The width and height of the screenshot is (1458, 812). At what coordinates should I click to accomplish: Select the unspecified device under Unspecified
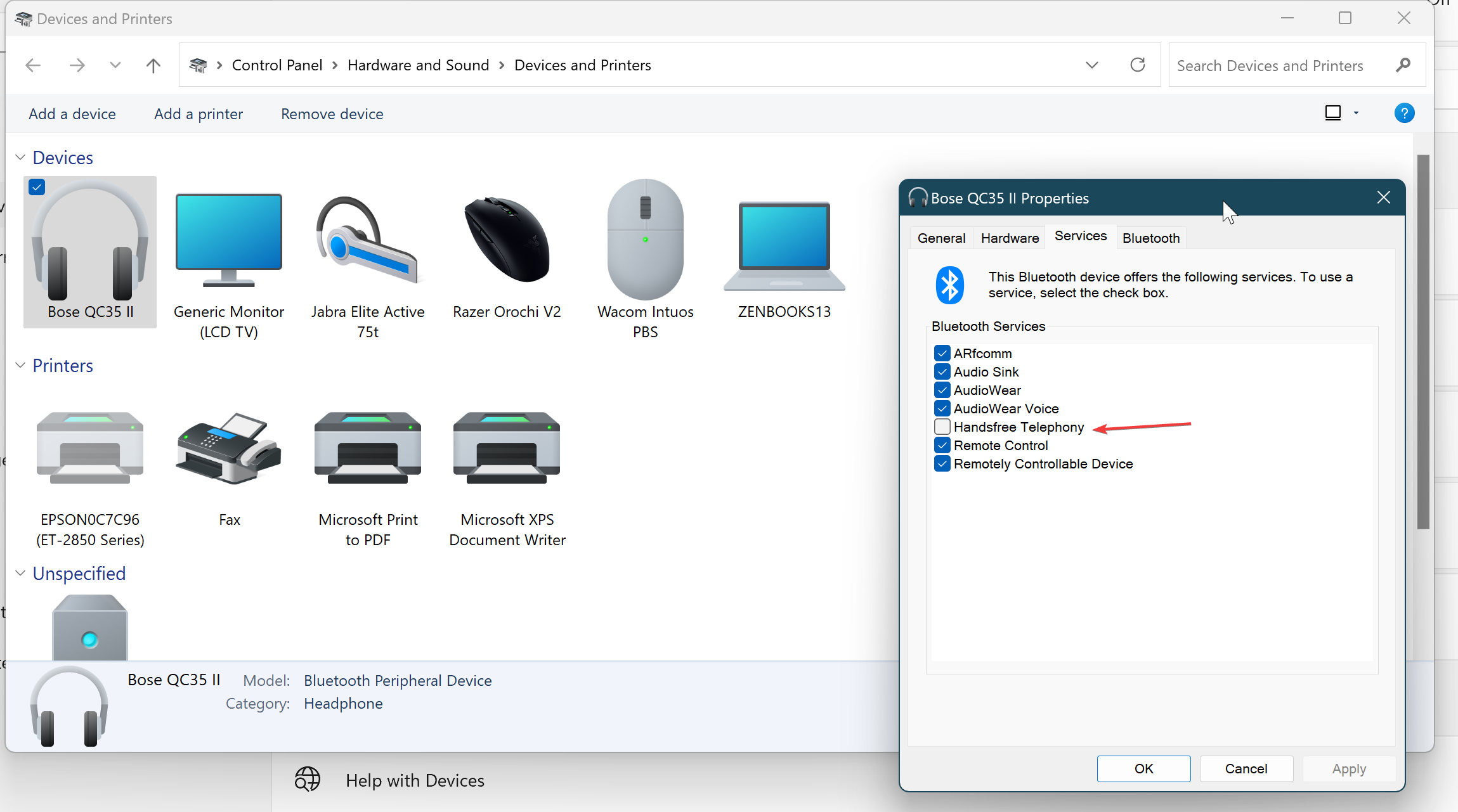pyautogui.click(x=90, y=628)
